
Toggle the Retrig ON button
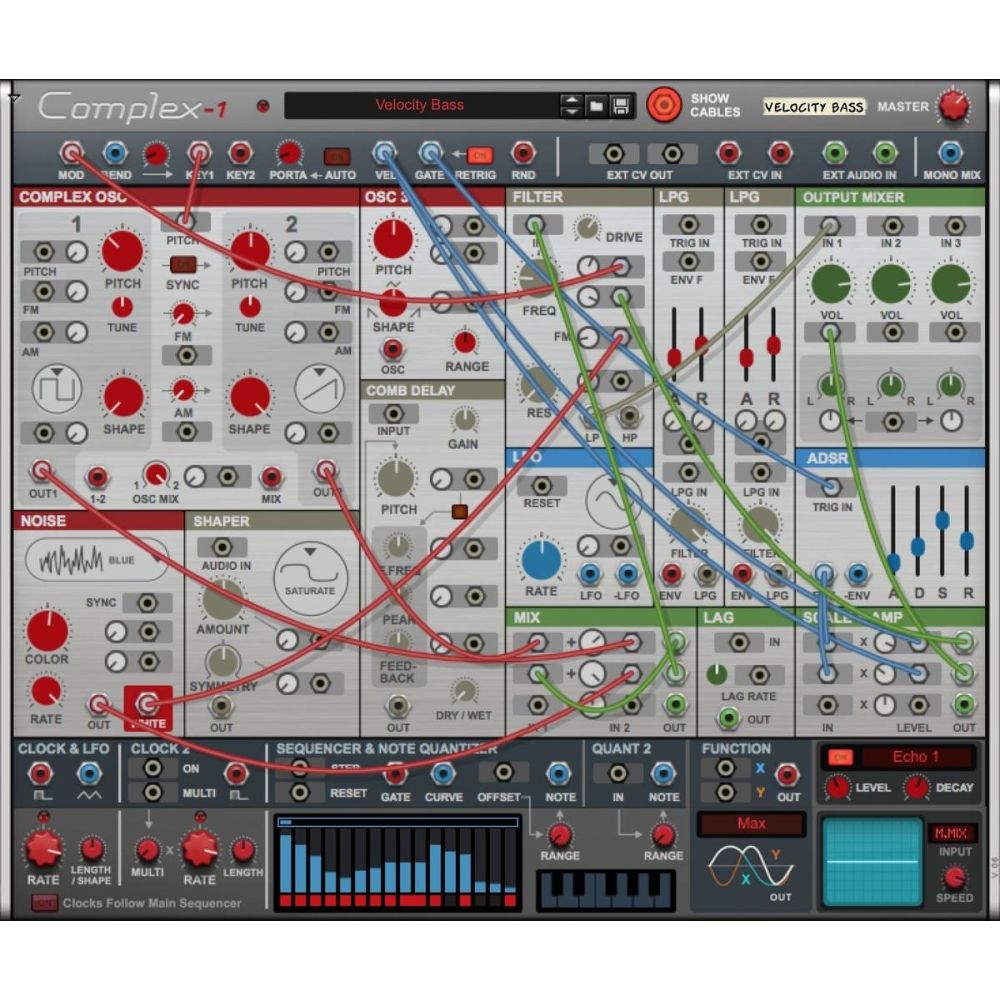[x=480, y=155]
